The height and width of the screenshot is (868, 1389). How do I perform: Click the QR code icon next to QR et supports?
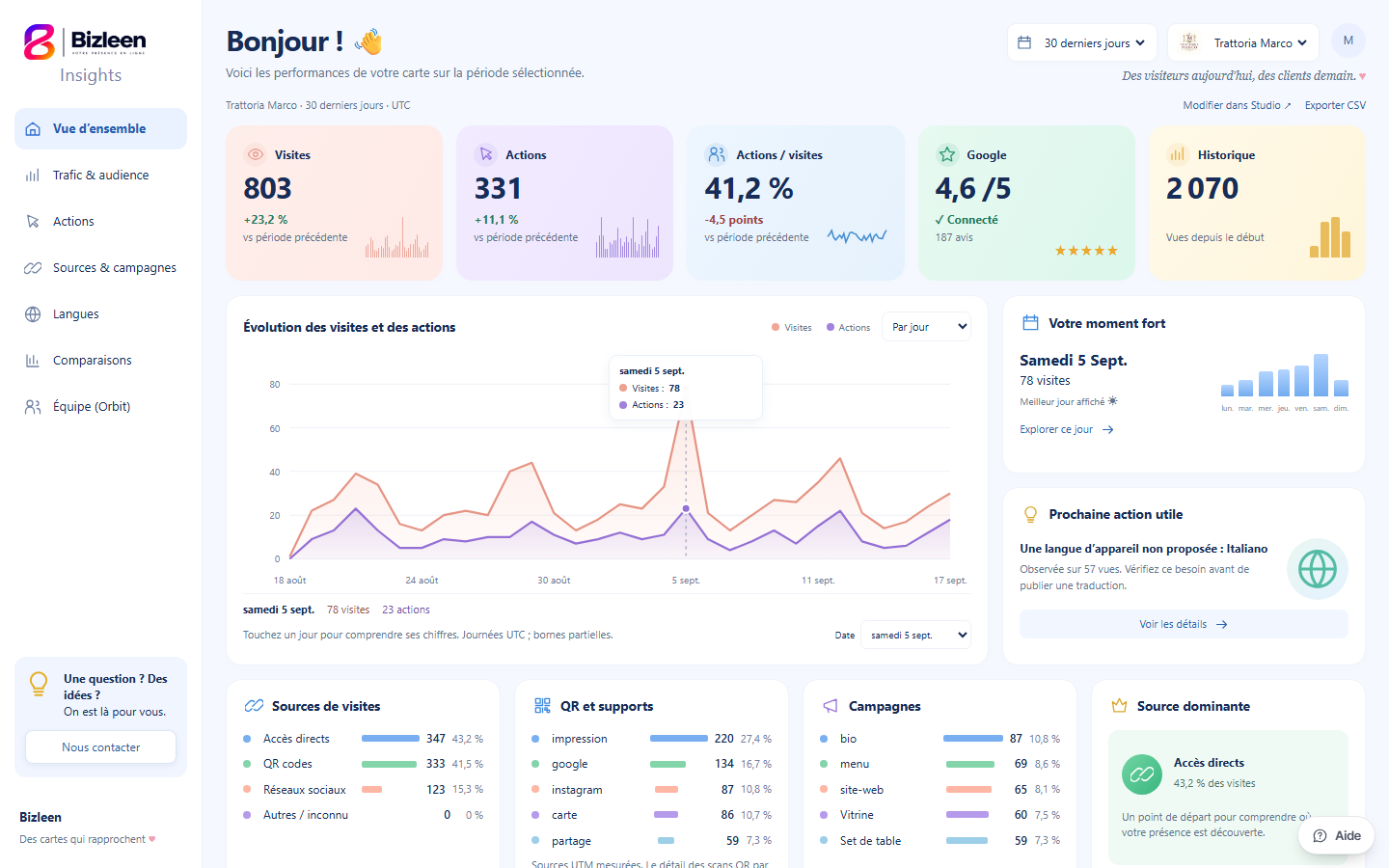542,706
